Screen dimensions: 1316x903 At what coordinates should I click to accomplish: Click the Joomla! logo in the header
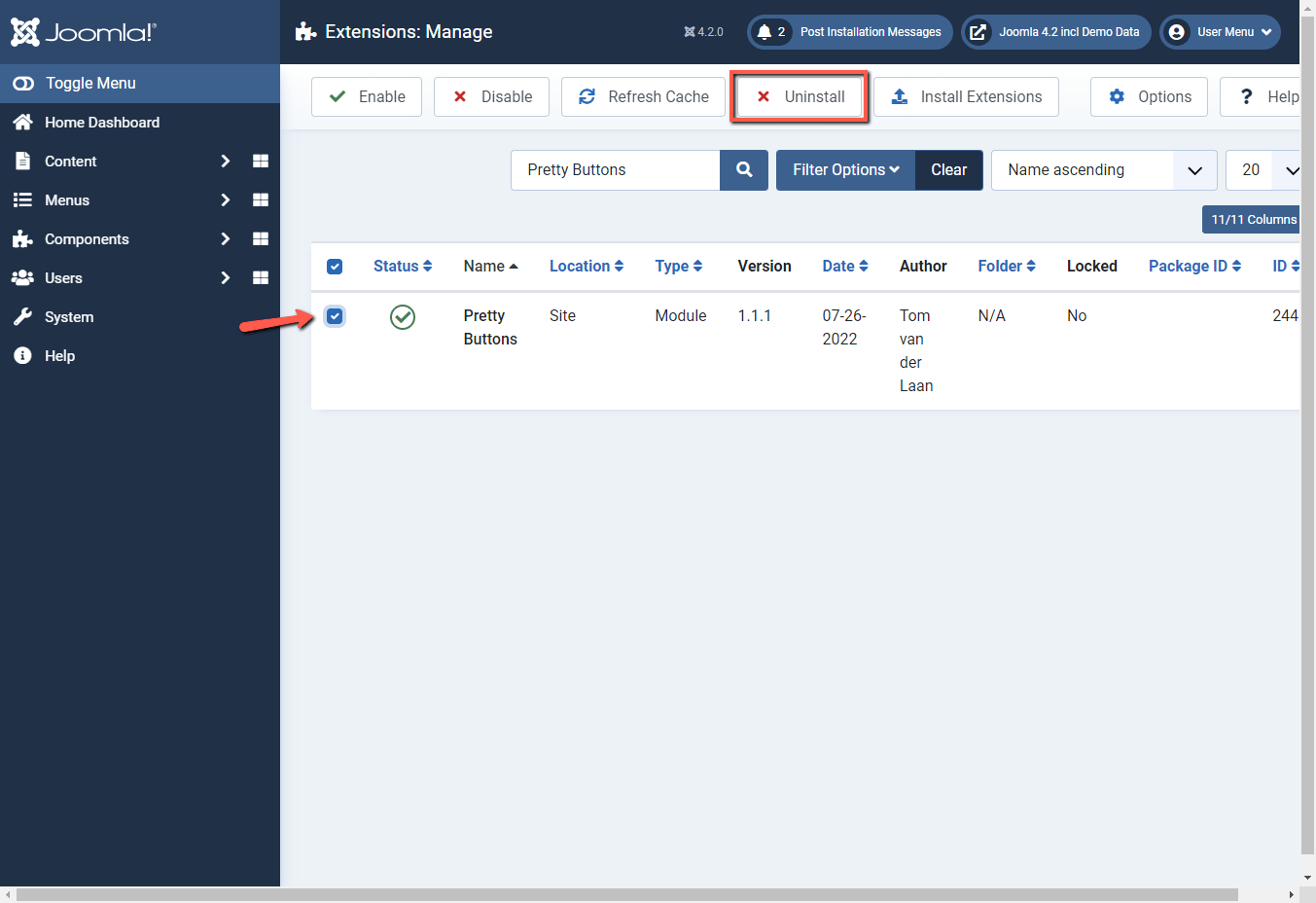pyautogui.click(x=82, y=31)
